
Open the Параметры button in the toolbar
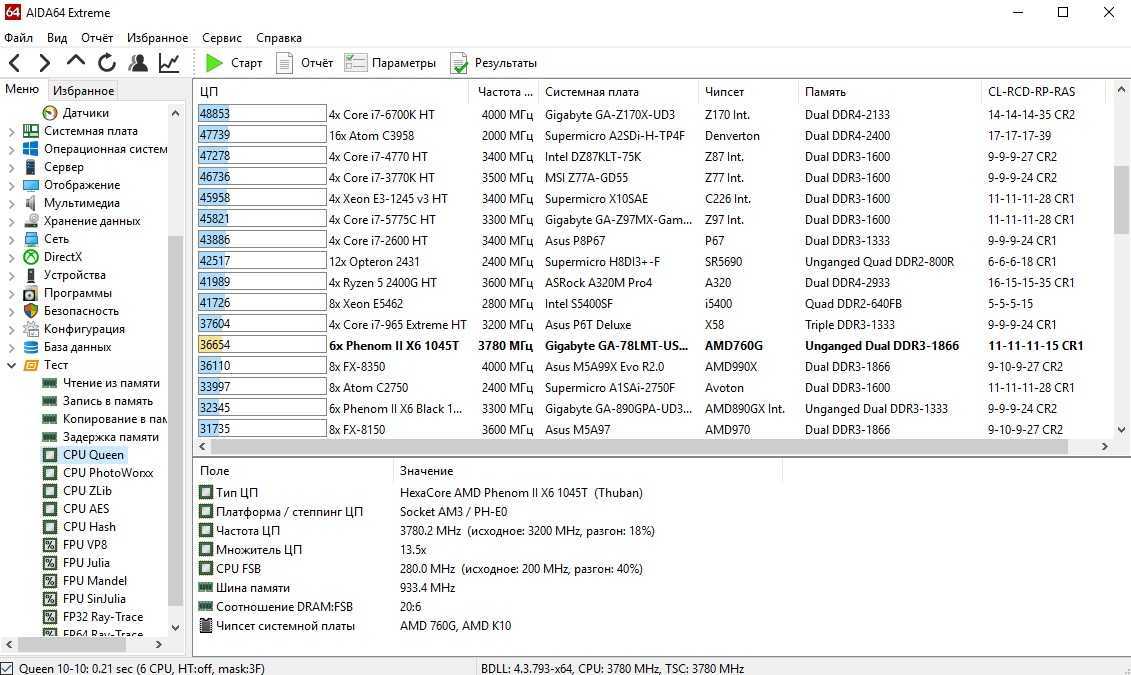pos(391,63)
